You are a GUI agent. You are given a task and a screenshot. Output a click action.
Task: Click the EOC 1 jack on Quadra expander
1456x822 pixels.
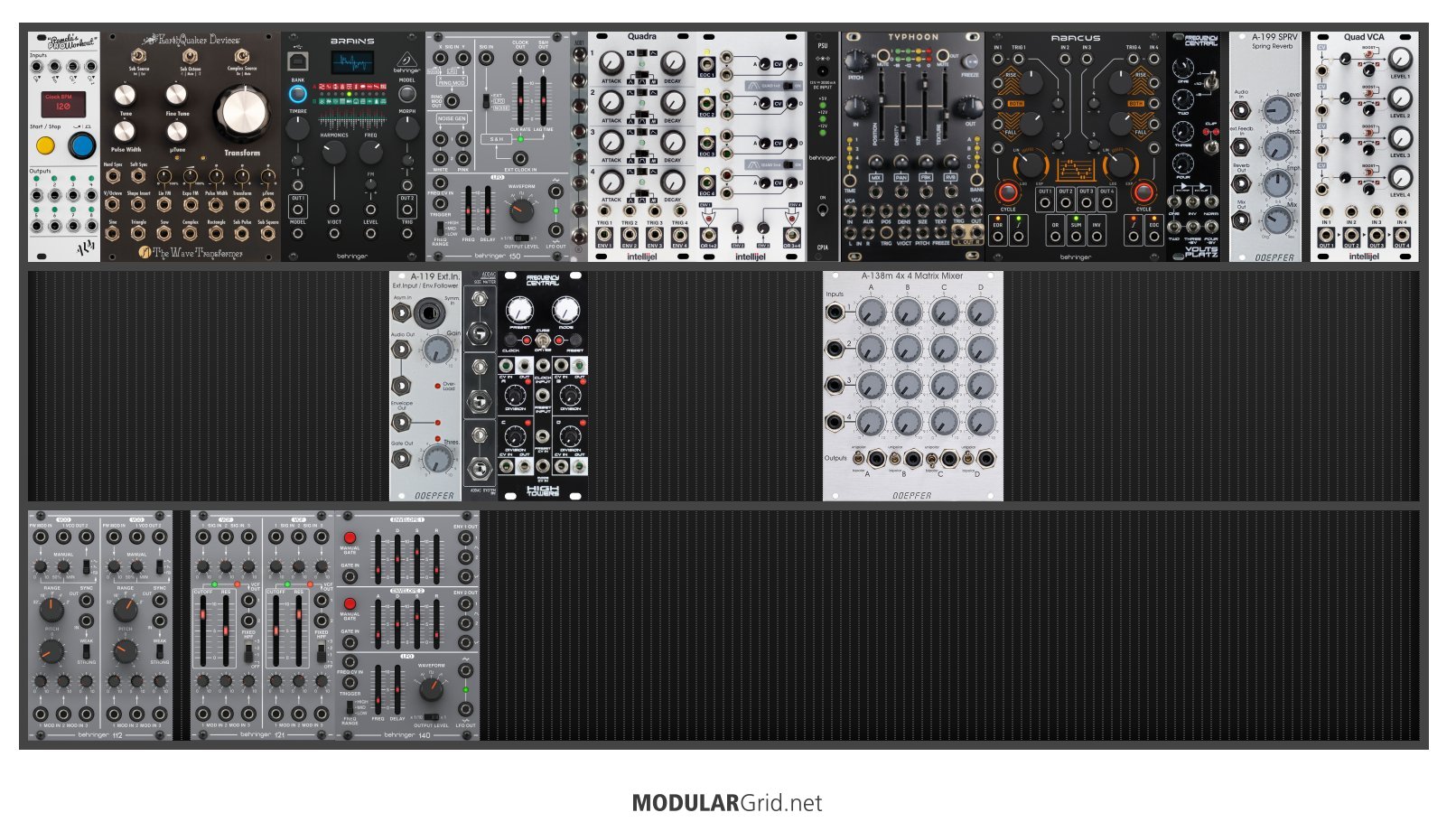click(706, 65)
